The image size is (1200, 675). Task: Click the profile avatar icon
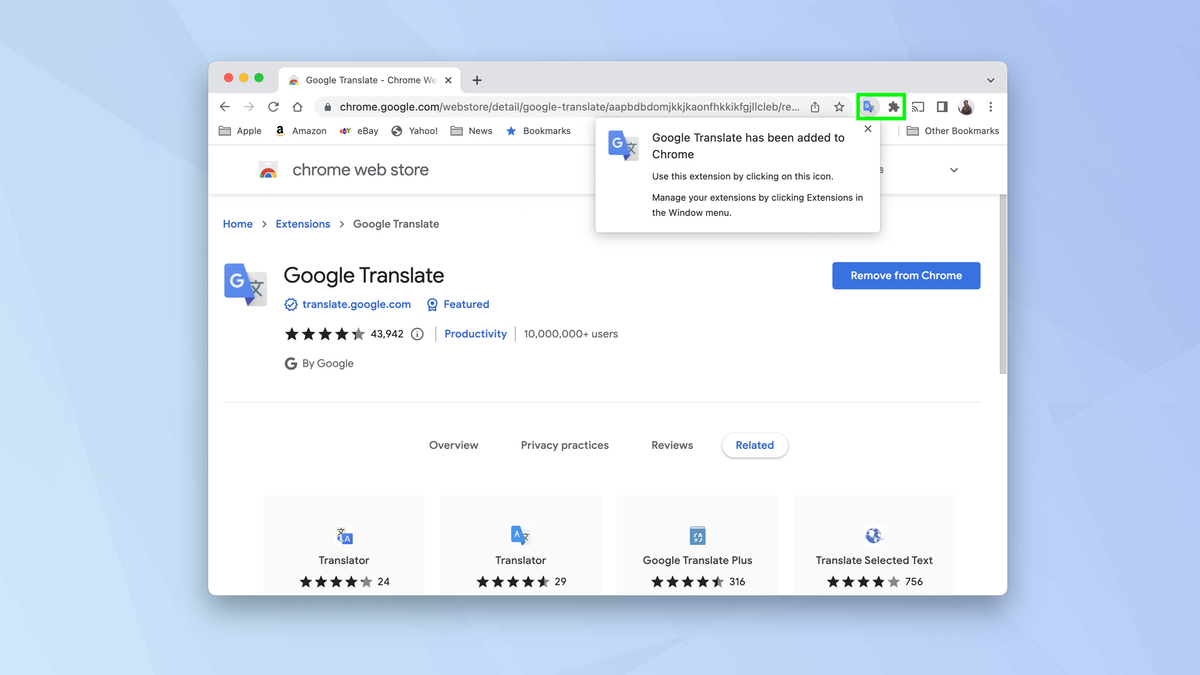(x=965, y=106)
